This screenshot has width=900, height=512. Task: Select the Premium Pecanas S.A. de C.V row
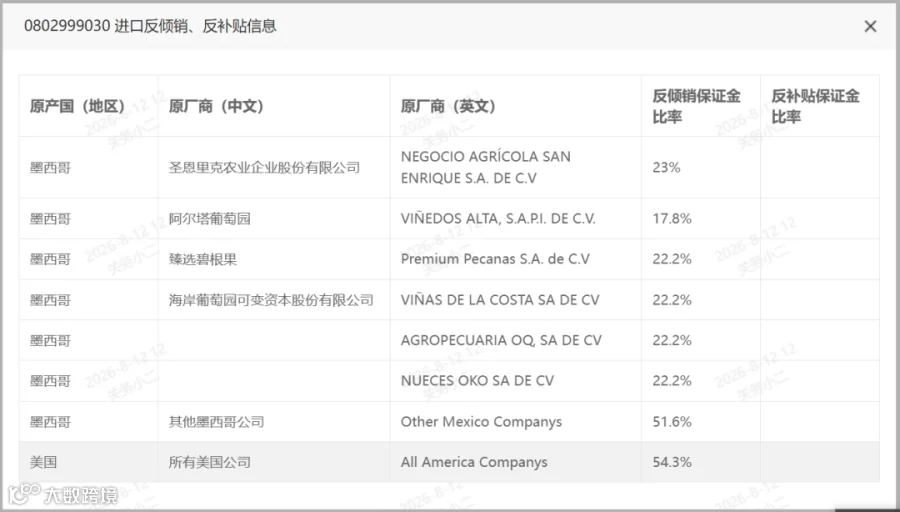click(x=449, y=259)
